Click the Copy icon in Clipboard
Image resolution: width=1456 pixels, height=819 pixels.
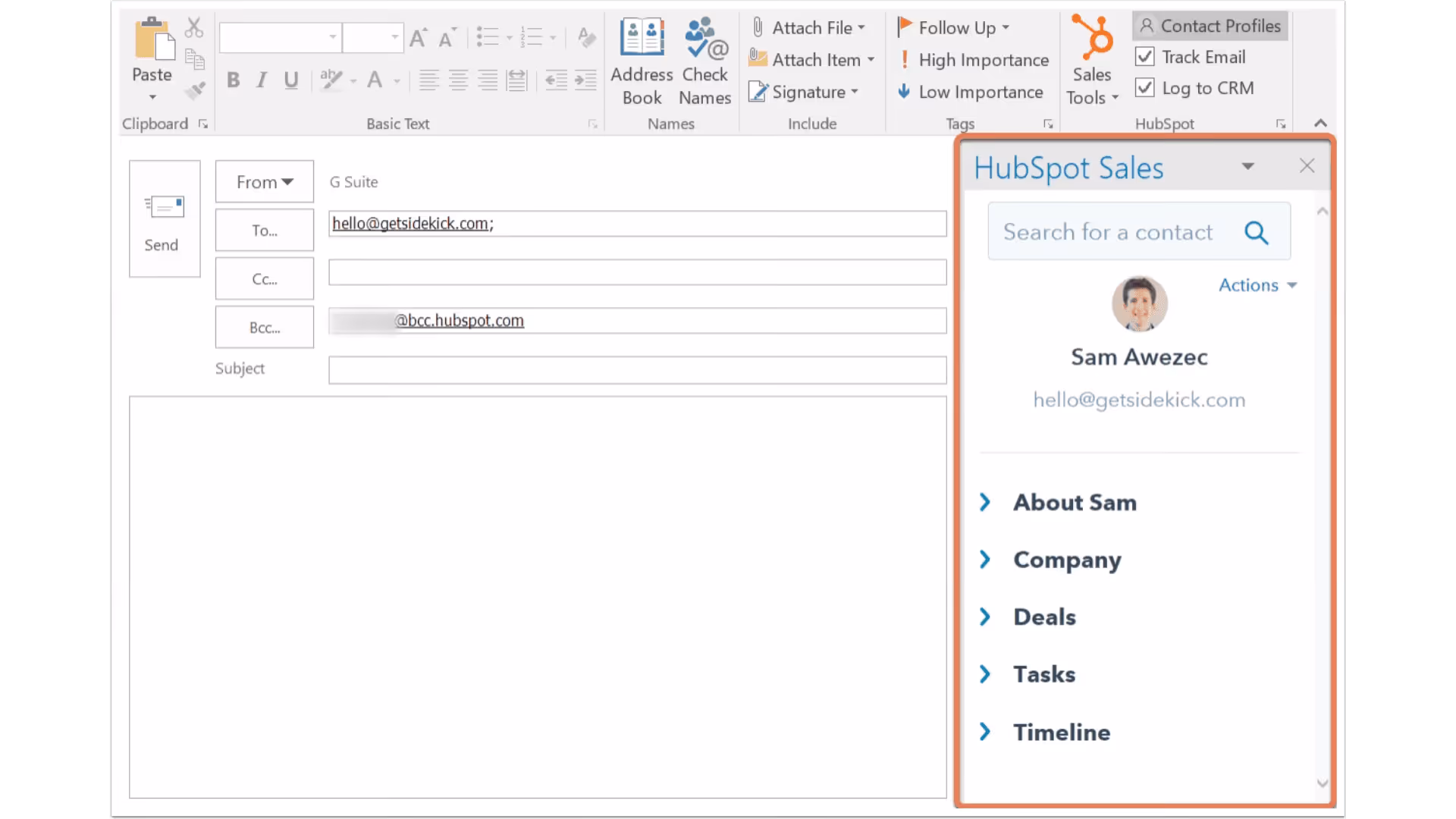click(x=195, y=59)
